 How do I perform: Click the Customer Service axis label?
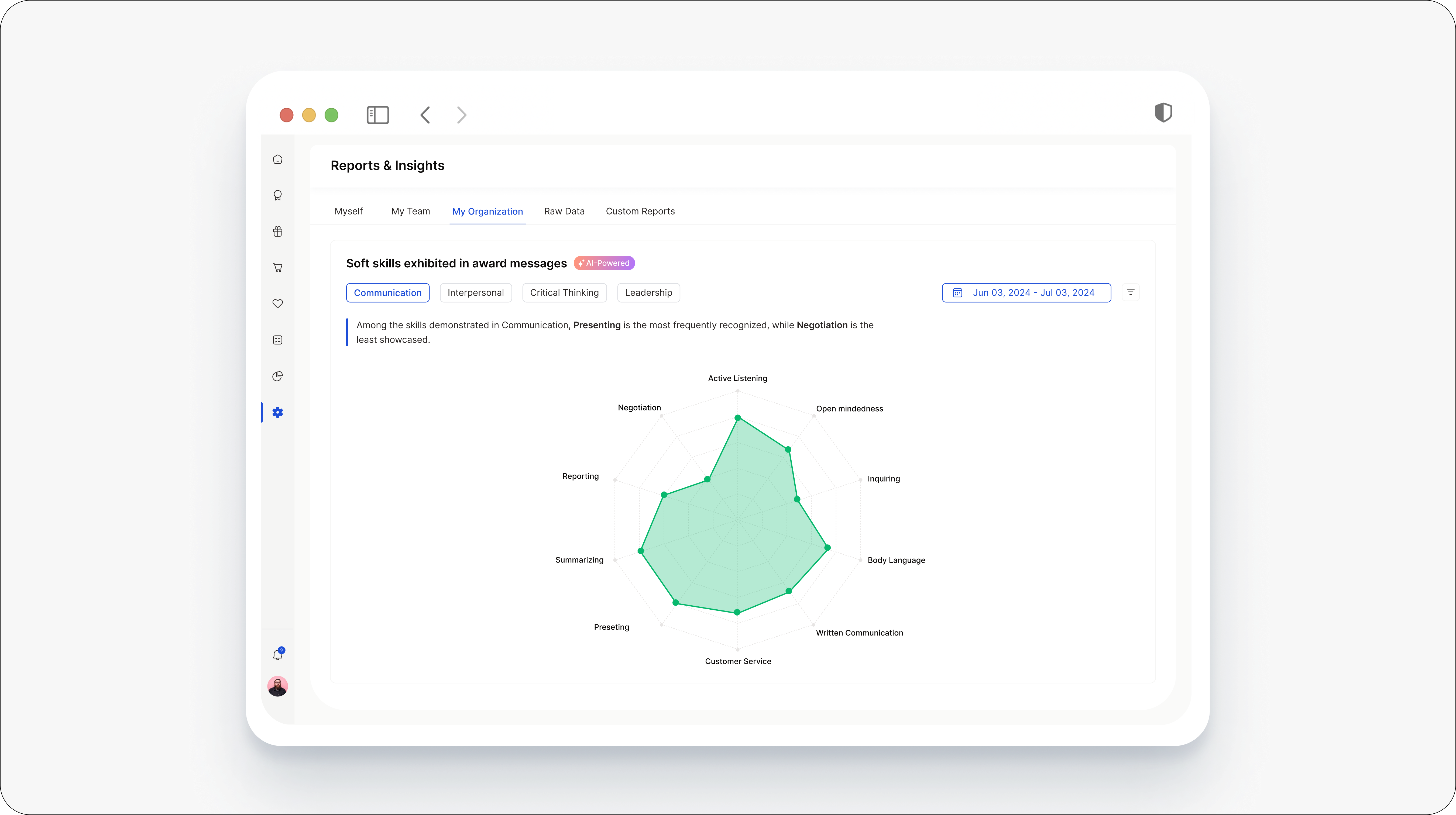738,661
